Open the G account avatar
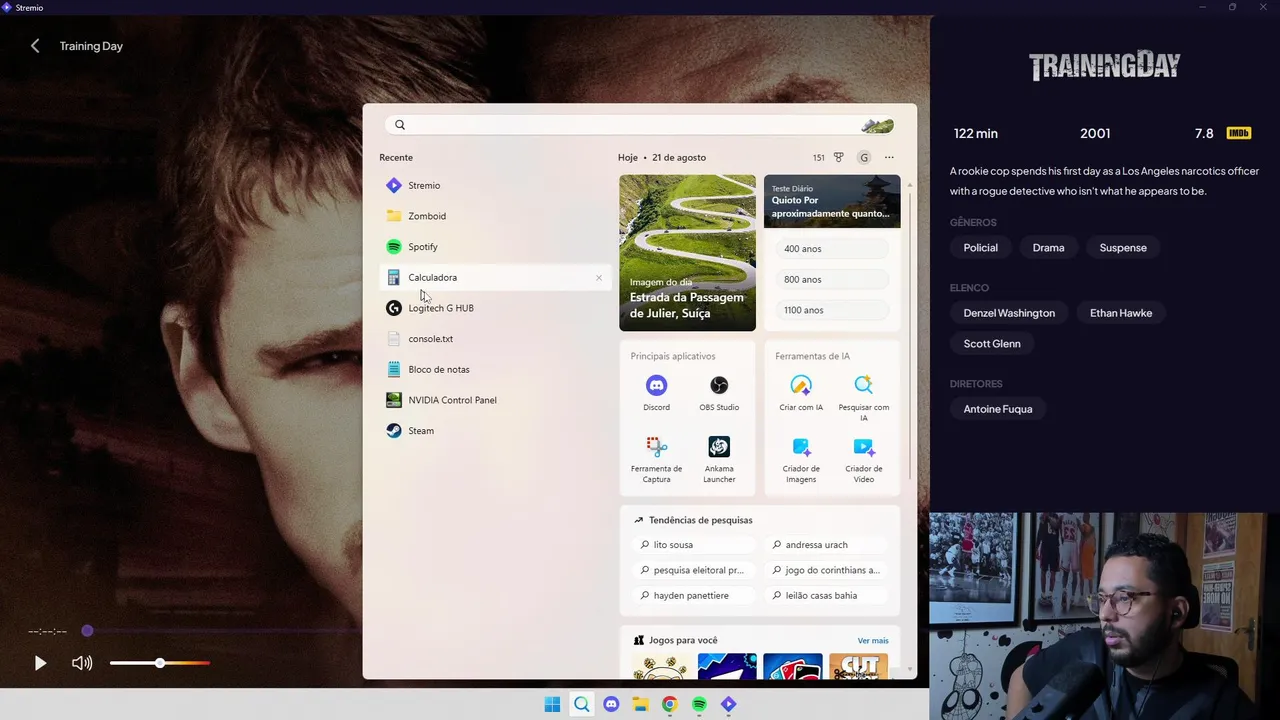This screenshot has width=1280, height=720. (x=864, y=157)
